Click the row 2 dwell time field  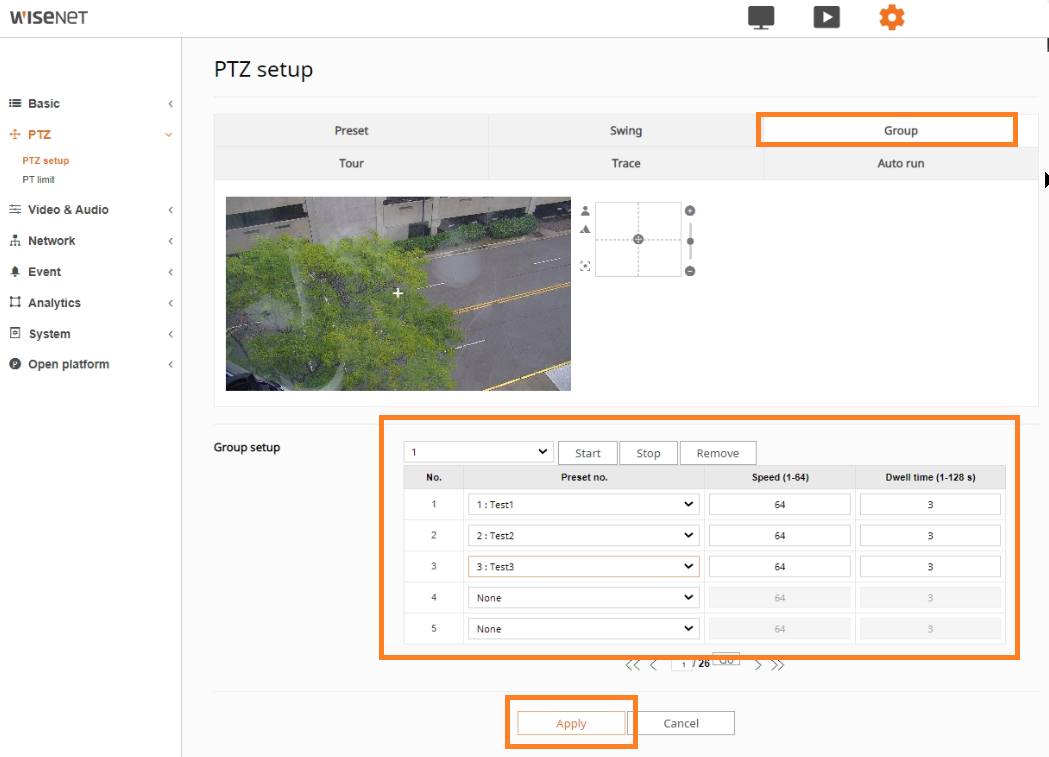click(930, 535)
